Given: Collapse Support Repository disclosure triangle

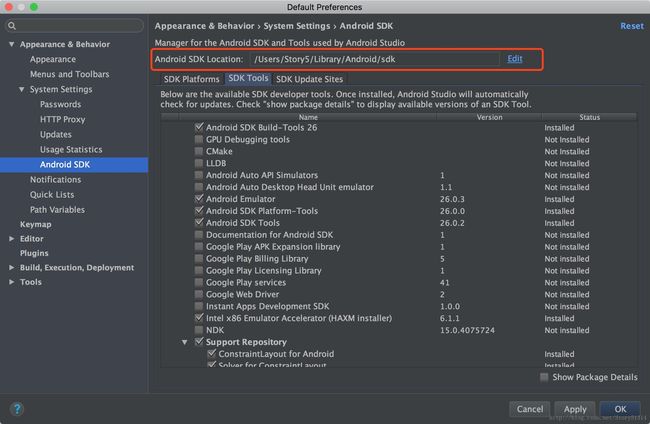Looking at the screenshot, I should point(184,342).
